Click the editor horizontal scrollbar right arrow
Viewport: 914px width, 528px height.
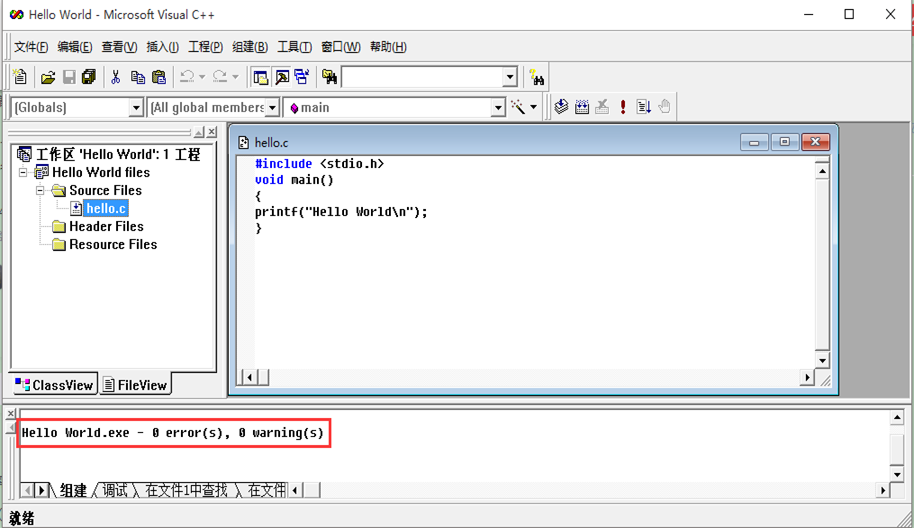807,378
